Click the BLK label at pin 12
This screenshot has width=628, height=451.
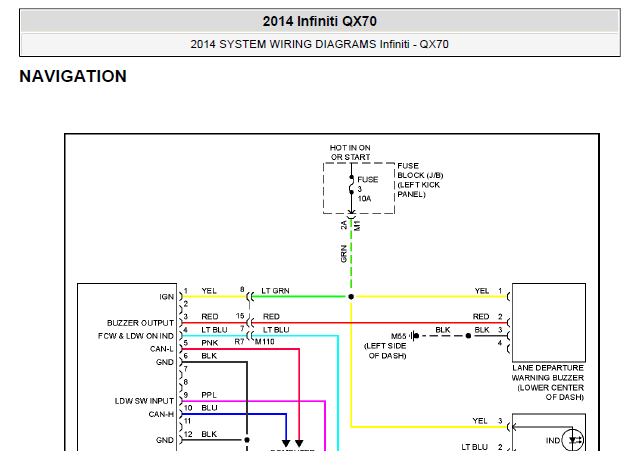pos(209,434)
